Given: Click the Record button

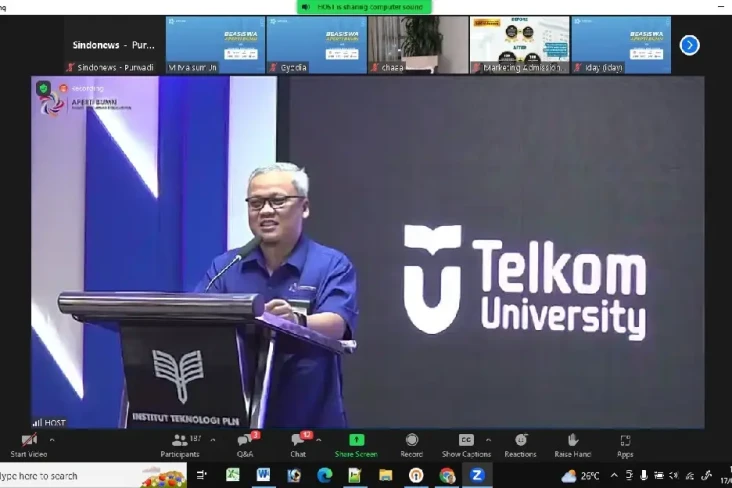Looking at the screenshot, I should coord(411,446).
